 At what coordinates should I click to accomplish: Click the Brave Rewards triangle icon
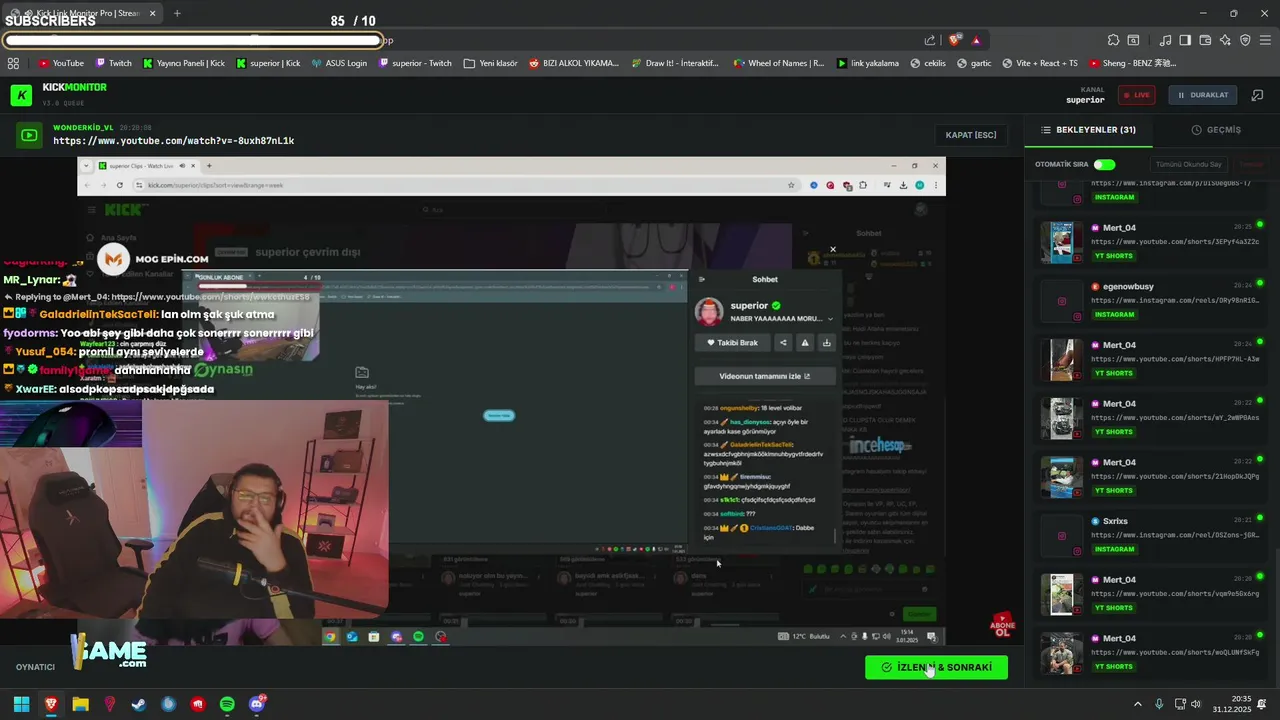976,40
